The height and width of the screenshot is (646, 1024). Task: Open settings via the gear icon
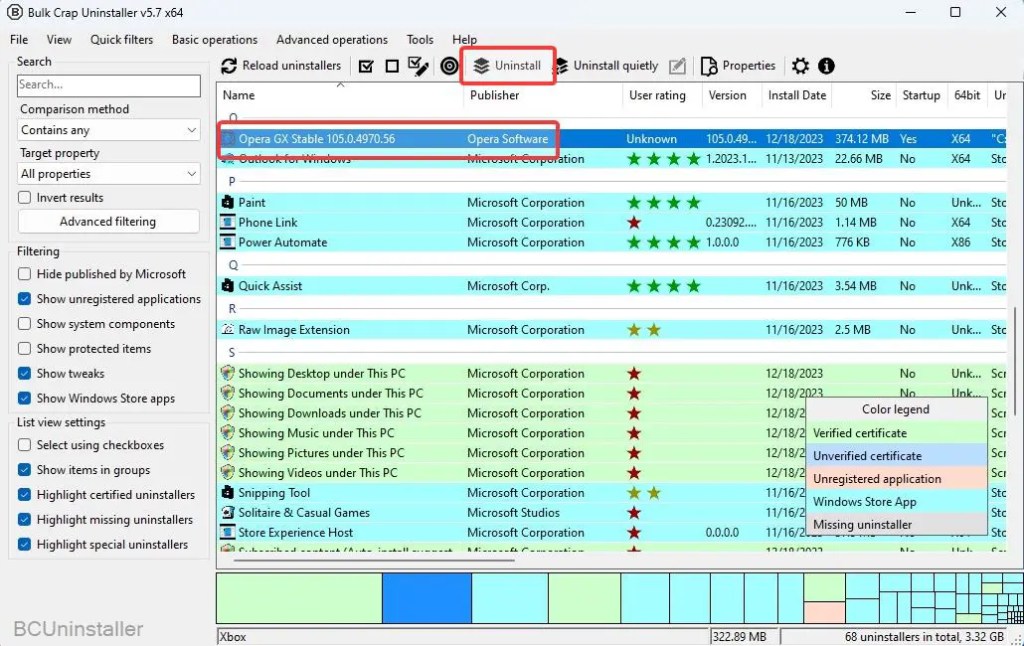click(x=800, y=66)
